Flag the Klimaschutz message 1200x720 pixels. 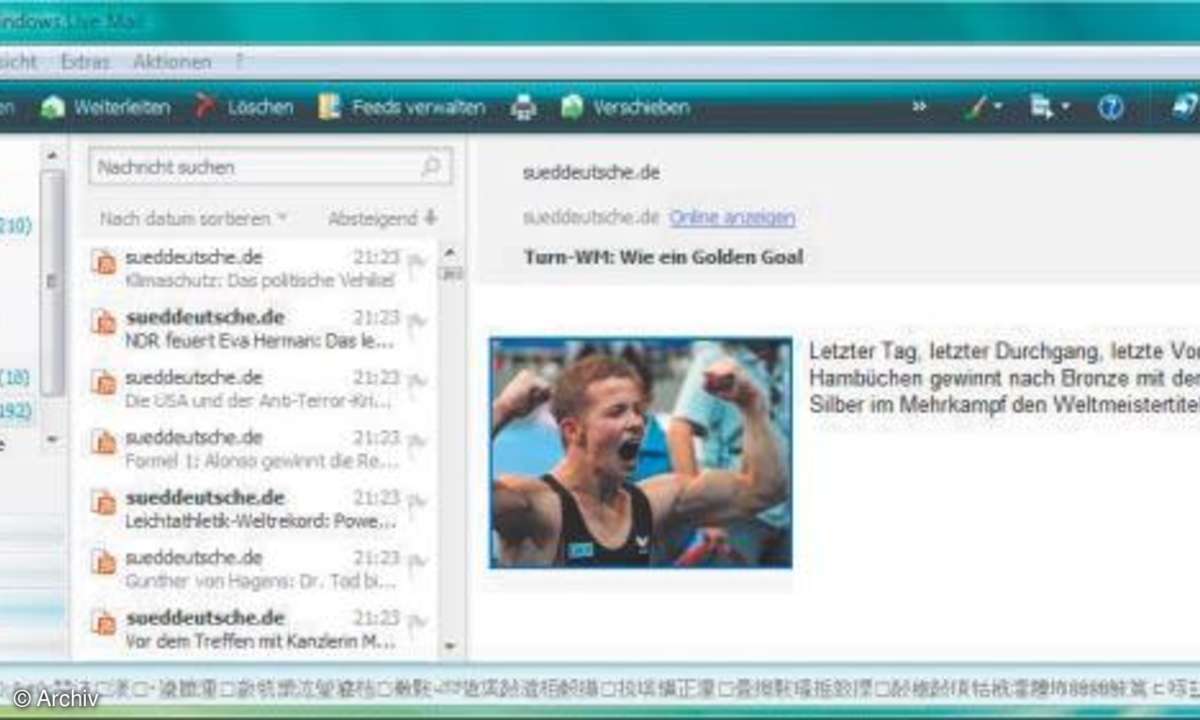pyautogui.click(x=416, y=263)
